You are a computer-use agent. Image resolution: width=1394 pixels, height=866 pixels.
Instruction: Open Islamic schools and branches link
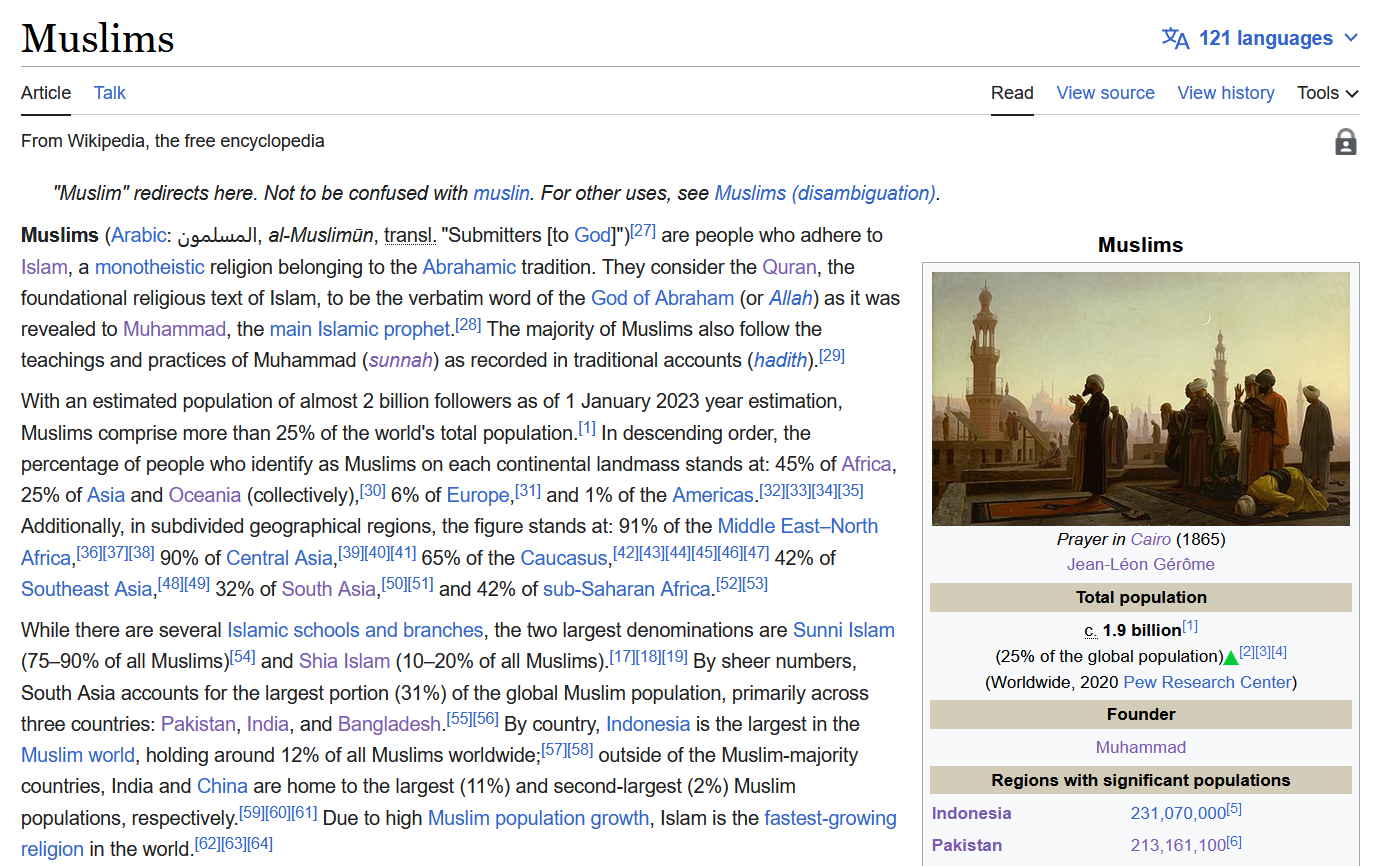pyautogui.click(x=355, y=630)
